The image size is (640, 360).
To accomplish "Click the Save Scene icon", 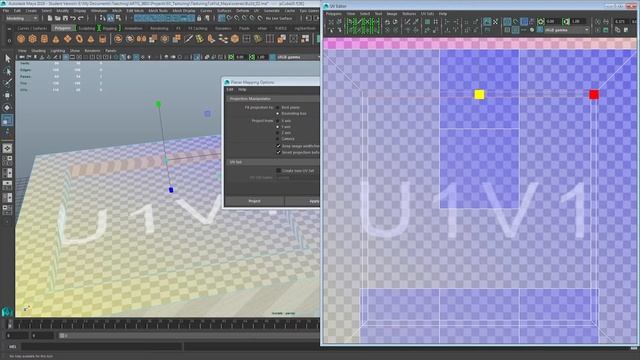I will pyautogui.click(x=65, y=18).
